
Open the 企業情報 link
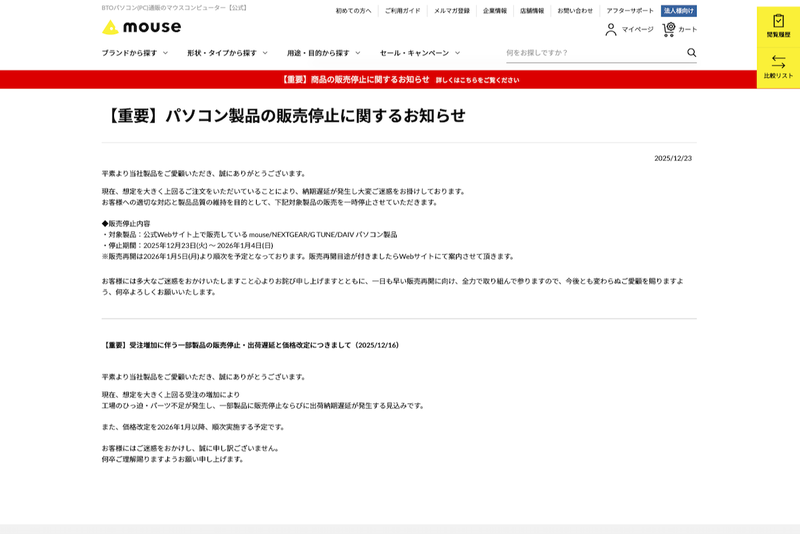pos(494,11)
